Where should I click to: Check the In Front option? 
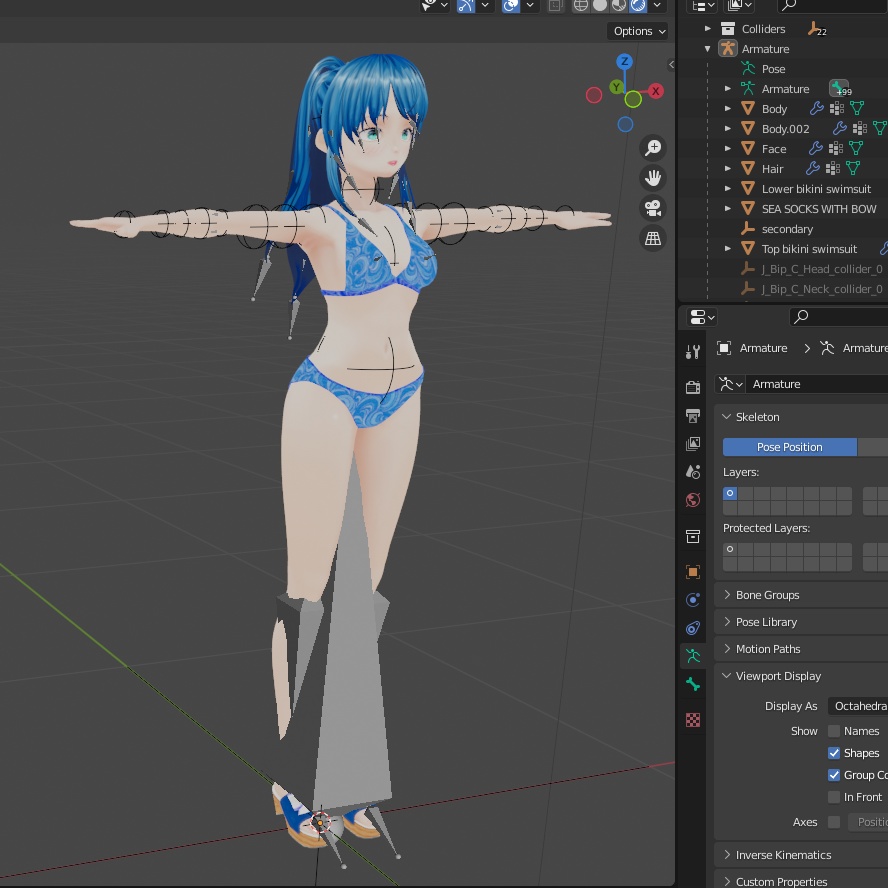834,797
